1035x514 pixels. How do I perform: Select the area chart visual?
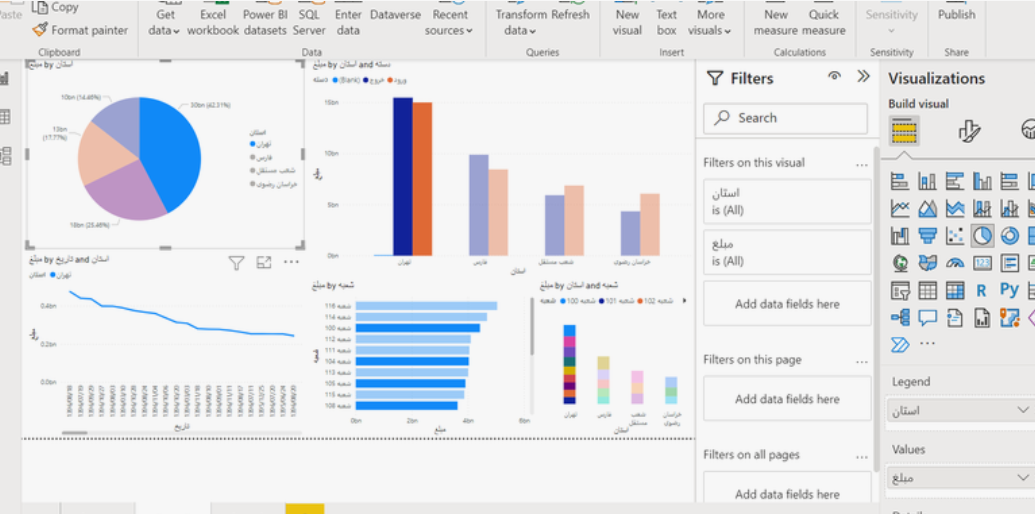927,209
